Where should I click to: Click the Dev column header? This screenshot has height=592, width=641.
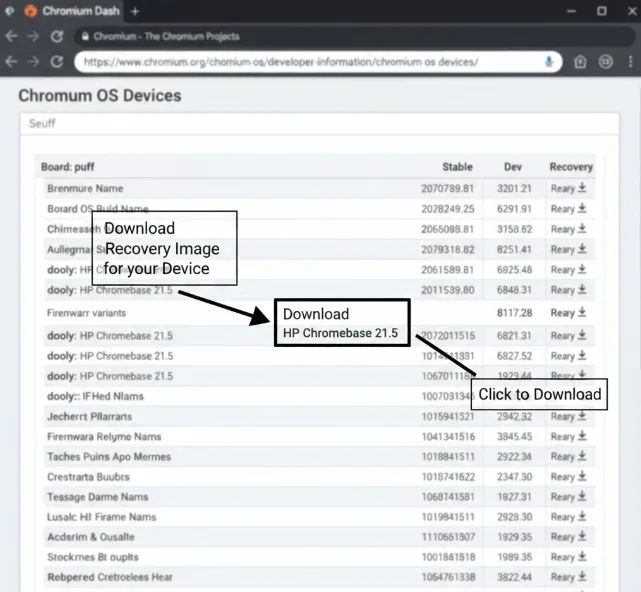click(x=515, y=167)
